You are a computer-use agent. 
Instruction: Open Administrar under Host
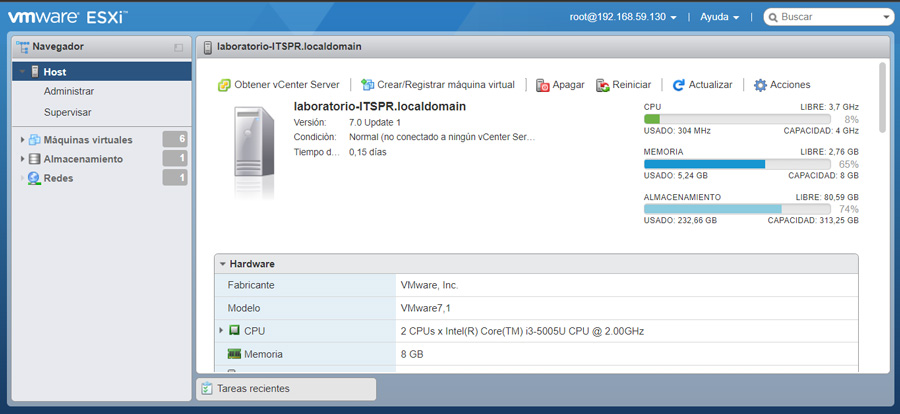pyautogui.click(x=69, y=91)
